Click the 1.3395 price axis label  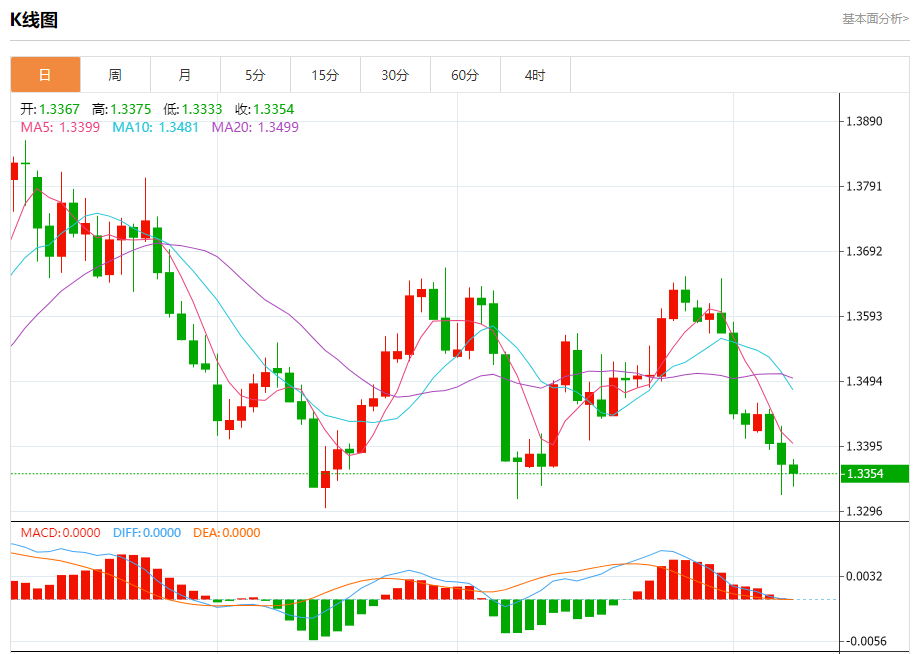click(864, 446)
